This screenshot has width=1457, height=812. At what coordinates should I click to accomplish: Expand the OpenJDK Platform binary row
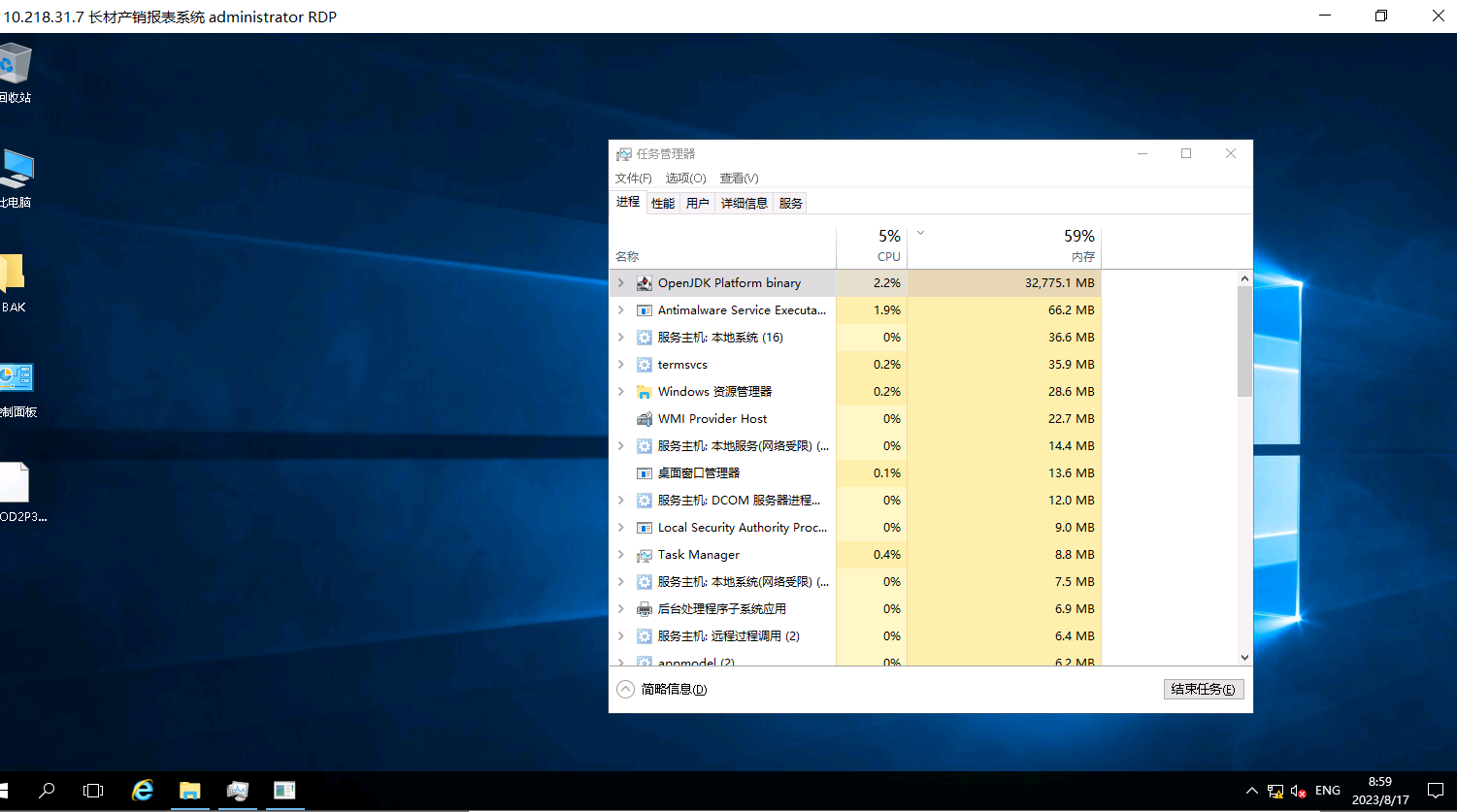(621, 283)
